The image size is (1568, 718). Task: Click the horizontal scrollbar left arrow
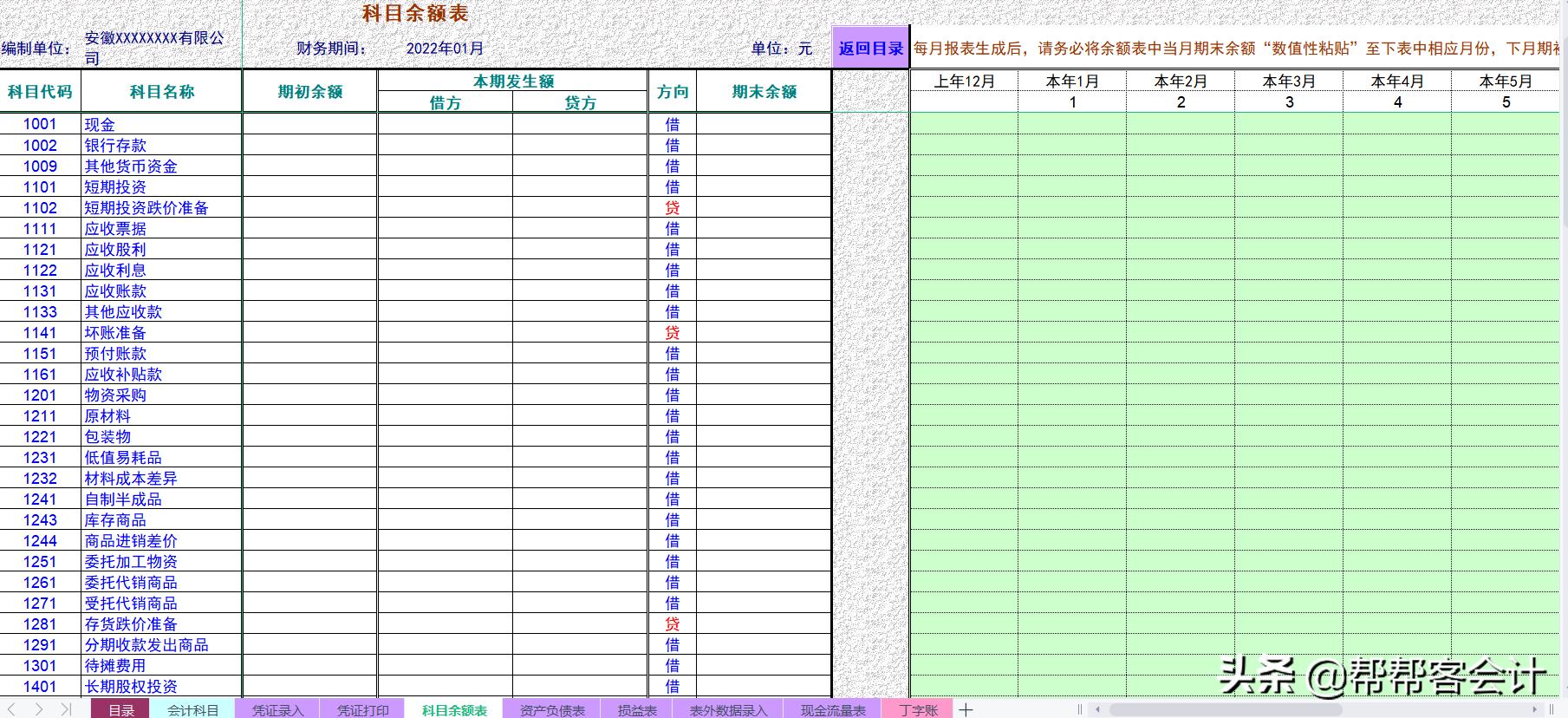(x=1097, y=709)
